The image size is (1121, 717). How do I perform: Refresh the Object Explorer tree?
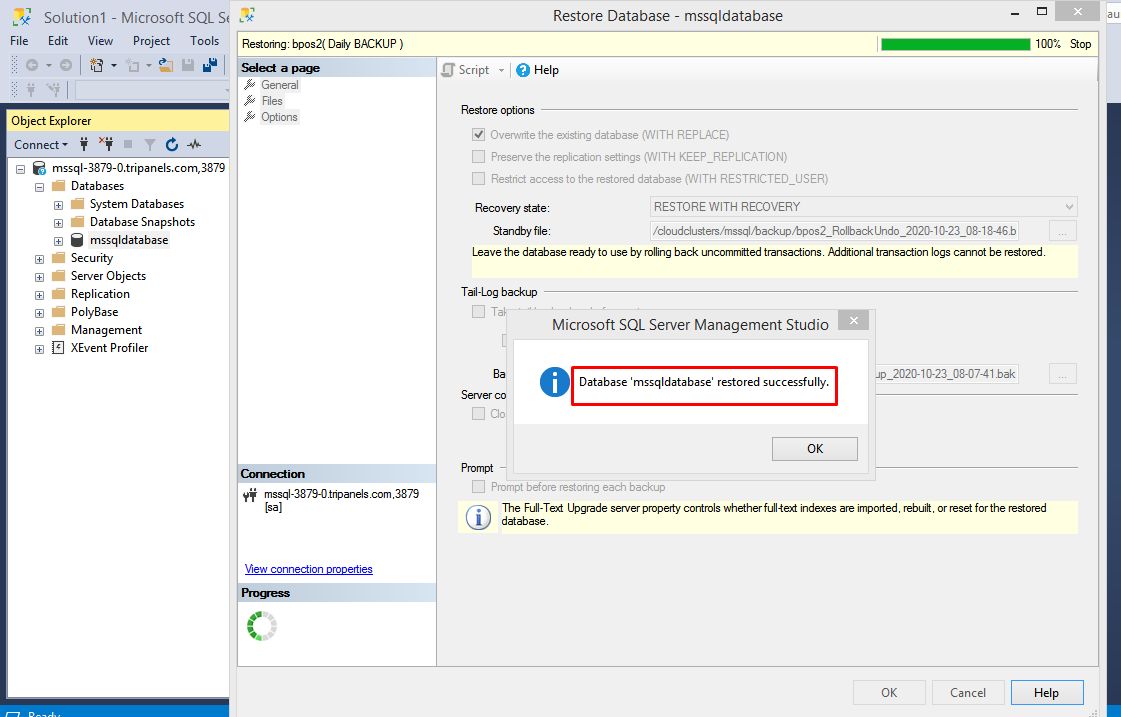[x=172, y=144]
